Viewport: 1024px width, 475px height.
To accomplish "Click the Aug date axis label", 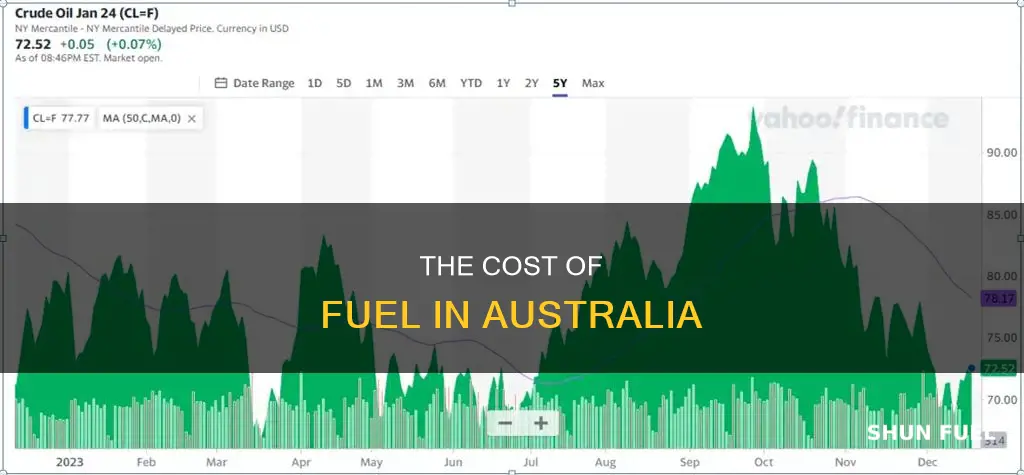I will pos(607,461).
